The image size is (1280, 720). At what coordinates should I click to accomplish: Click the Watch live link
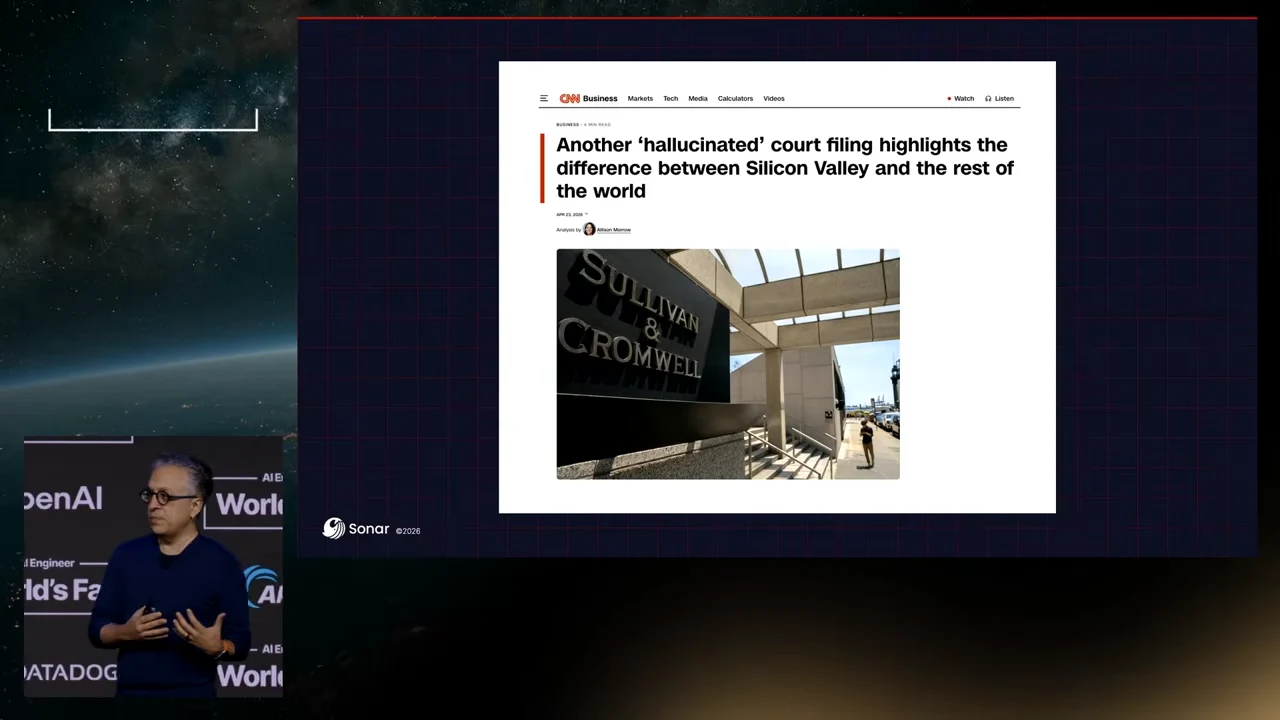960,98
